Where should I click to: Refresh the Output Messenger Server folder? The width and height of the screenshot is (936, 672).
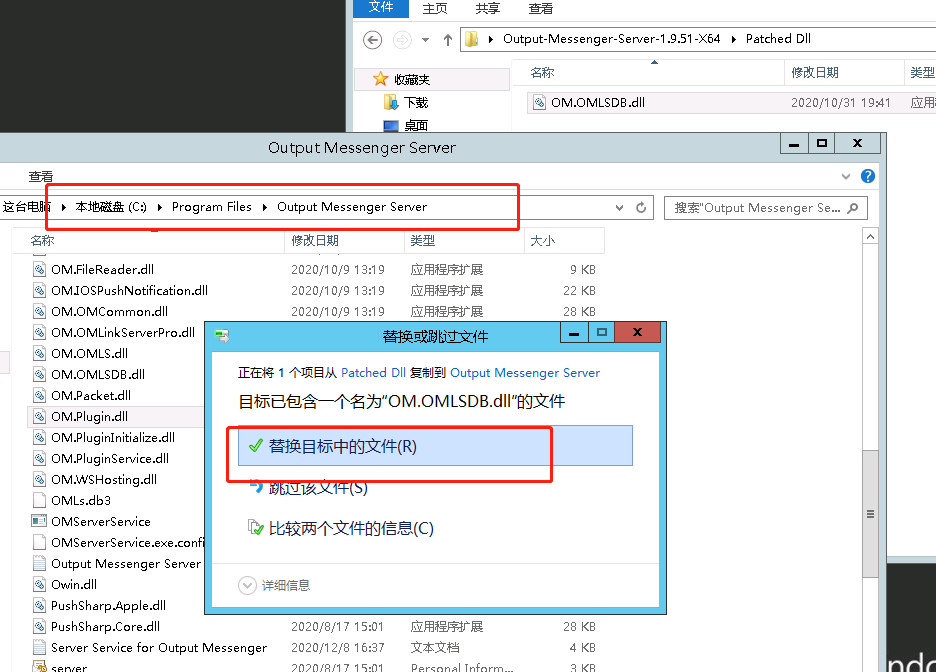coord(641,208)
